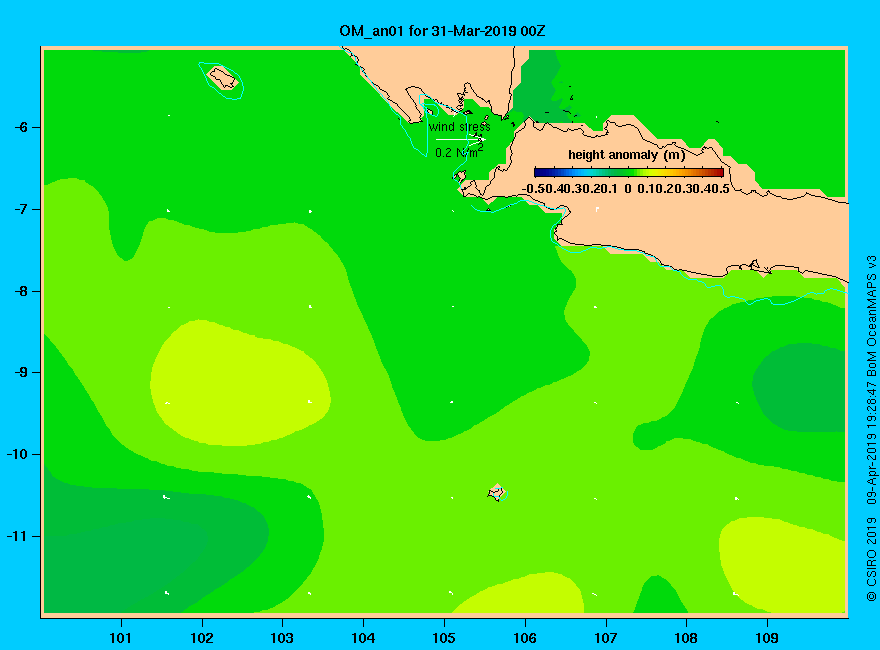Click longitude tick label 105
Image resolution: width=880 pixels, height=650 pixels.
coord(444,638)
